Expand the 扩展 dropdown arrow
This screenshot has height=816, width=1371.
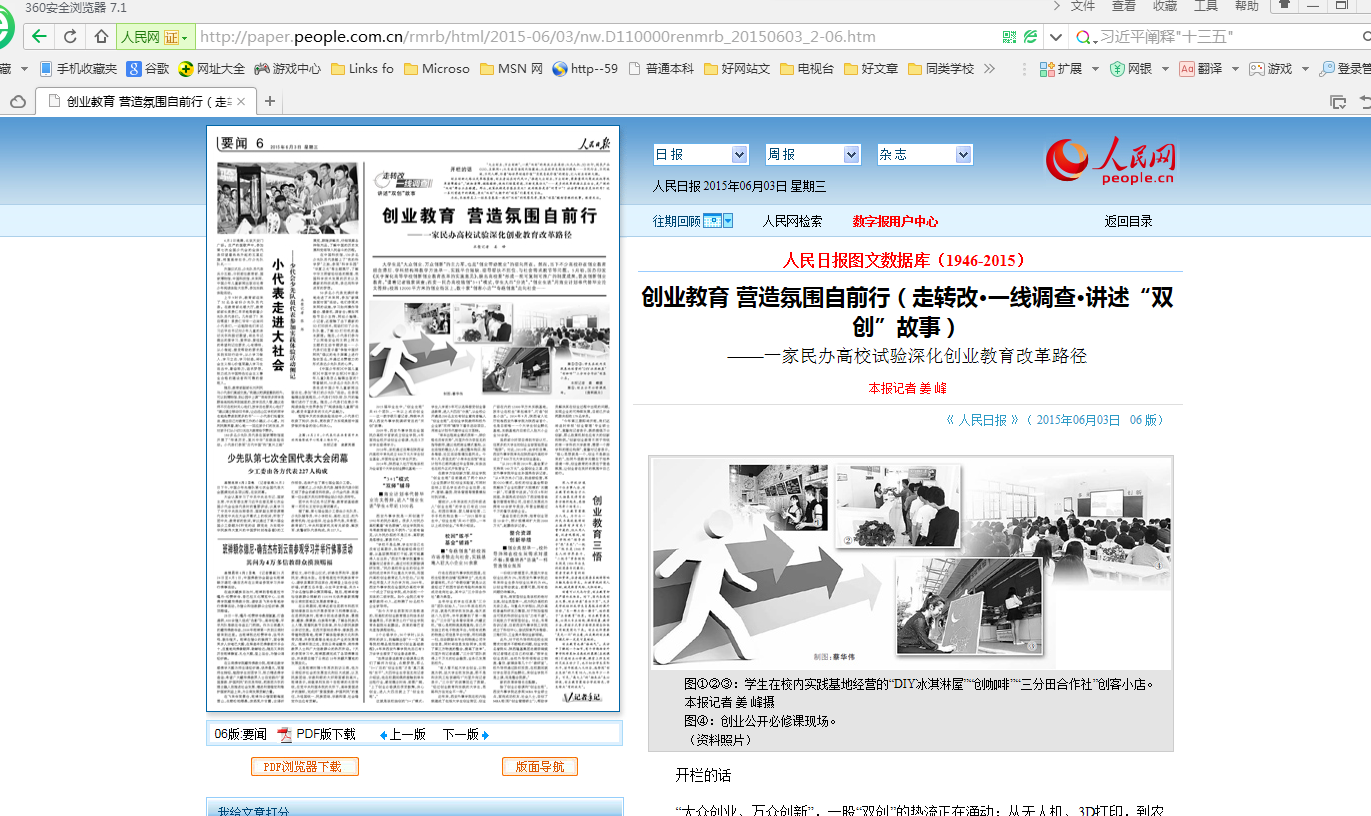pyautogui.click(x=1095, y=69)
